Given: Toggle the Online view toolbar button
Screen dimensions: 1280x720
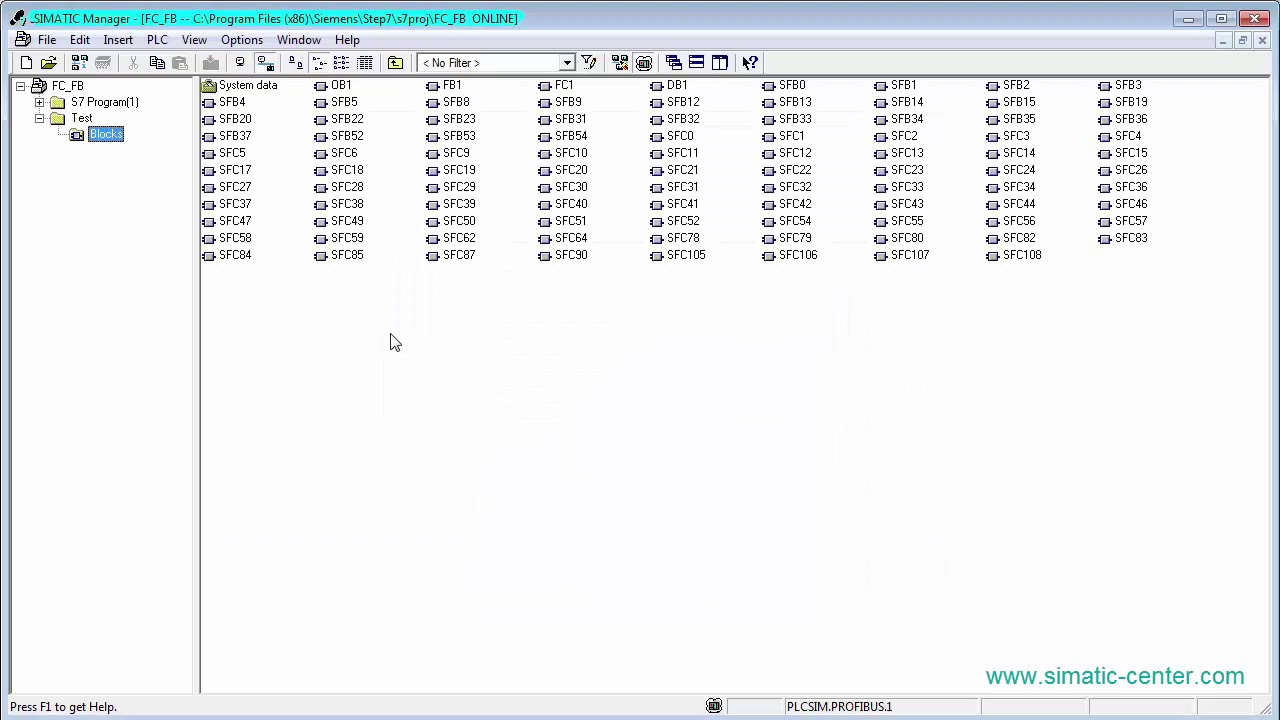Looking at the screenshot, I should pos(265,63).
